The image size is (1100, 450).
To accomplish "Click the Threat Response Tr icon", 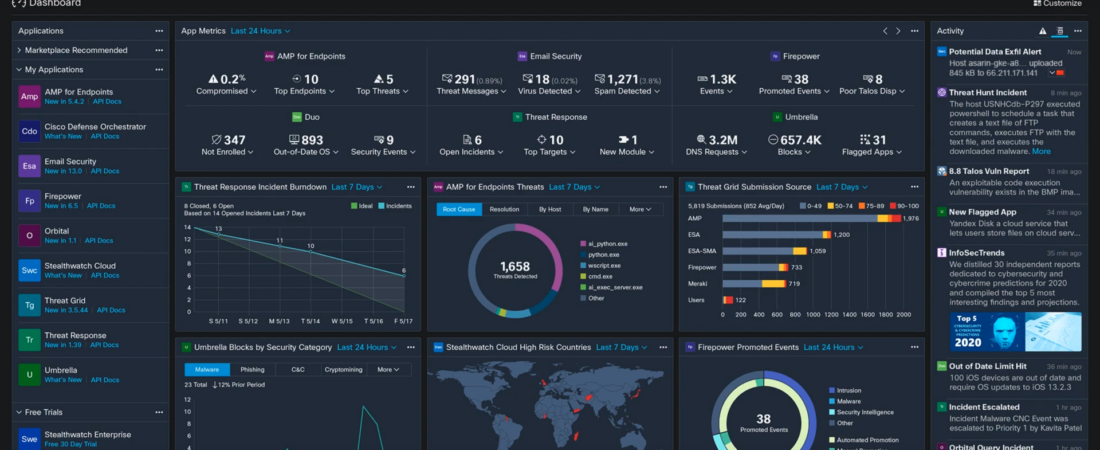I will tap(29, 340).
